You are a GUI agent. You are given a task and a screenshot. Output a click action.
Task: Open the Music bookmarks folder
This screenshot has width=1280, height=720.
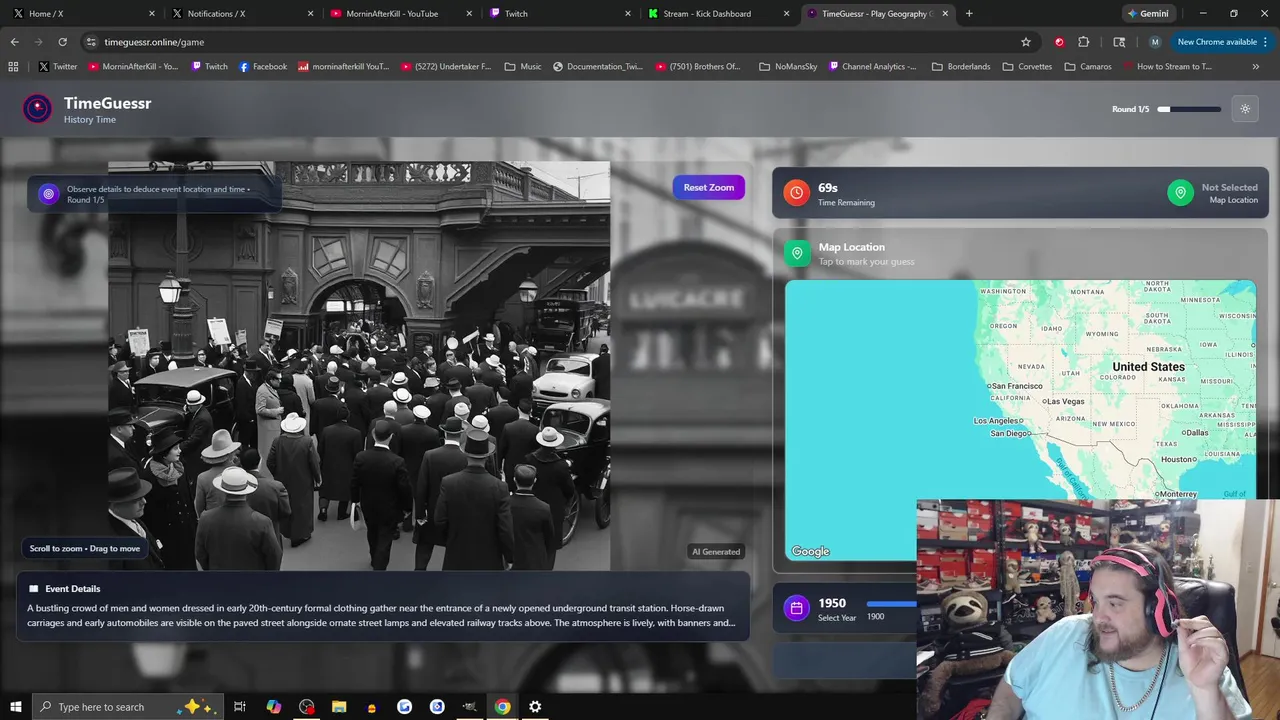click(523, 66)
